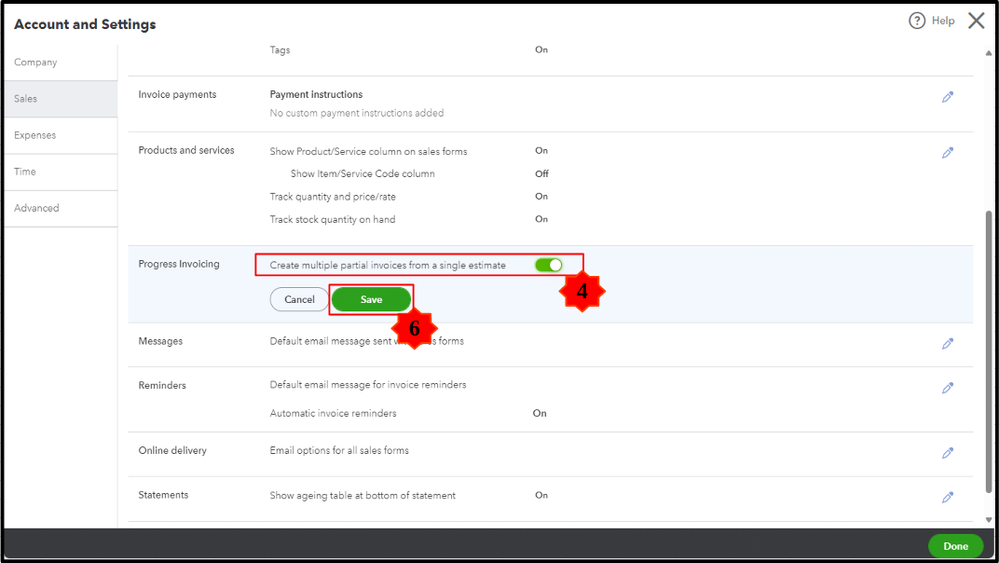Open Reminders section edit pencil
The image size is (999, 563).
[947, 388]
